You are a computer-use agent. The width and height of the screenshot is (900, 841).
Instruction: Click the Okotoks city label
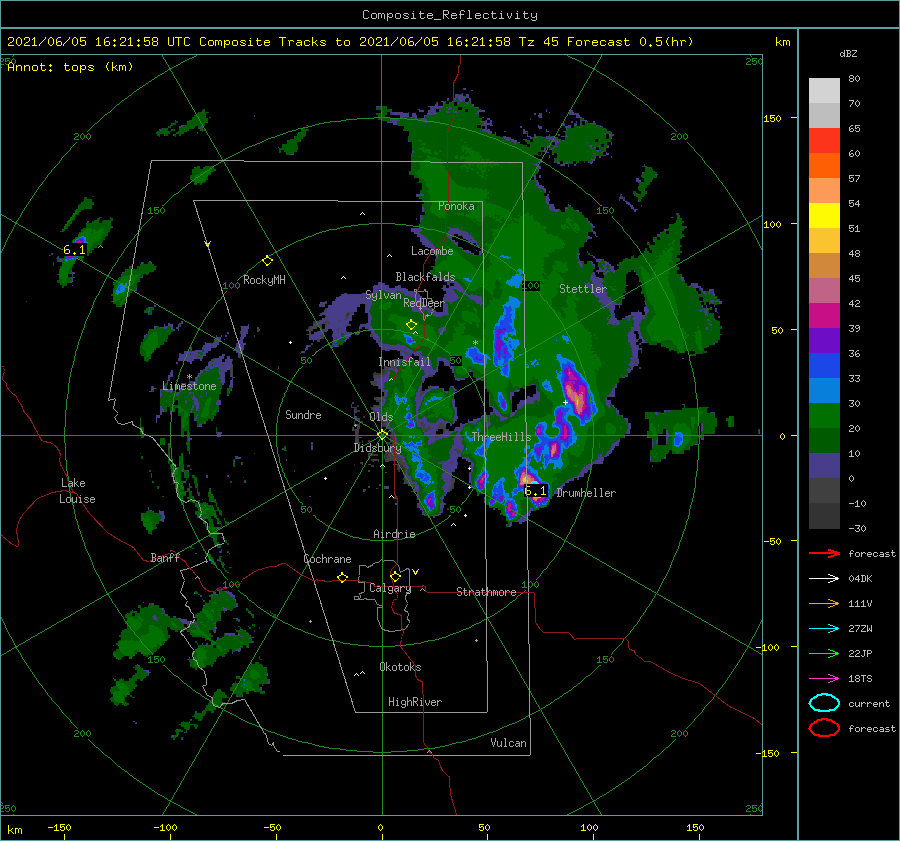[400, 667]
